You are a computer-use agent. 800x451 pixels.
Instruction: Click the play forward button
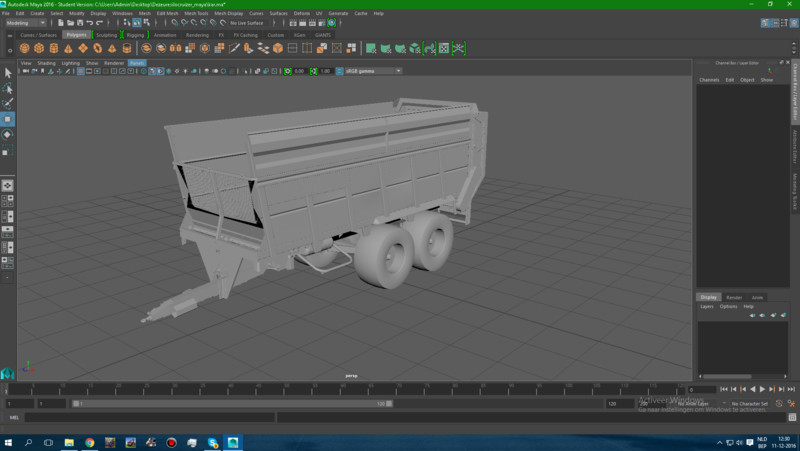coord(762,389)
